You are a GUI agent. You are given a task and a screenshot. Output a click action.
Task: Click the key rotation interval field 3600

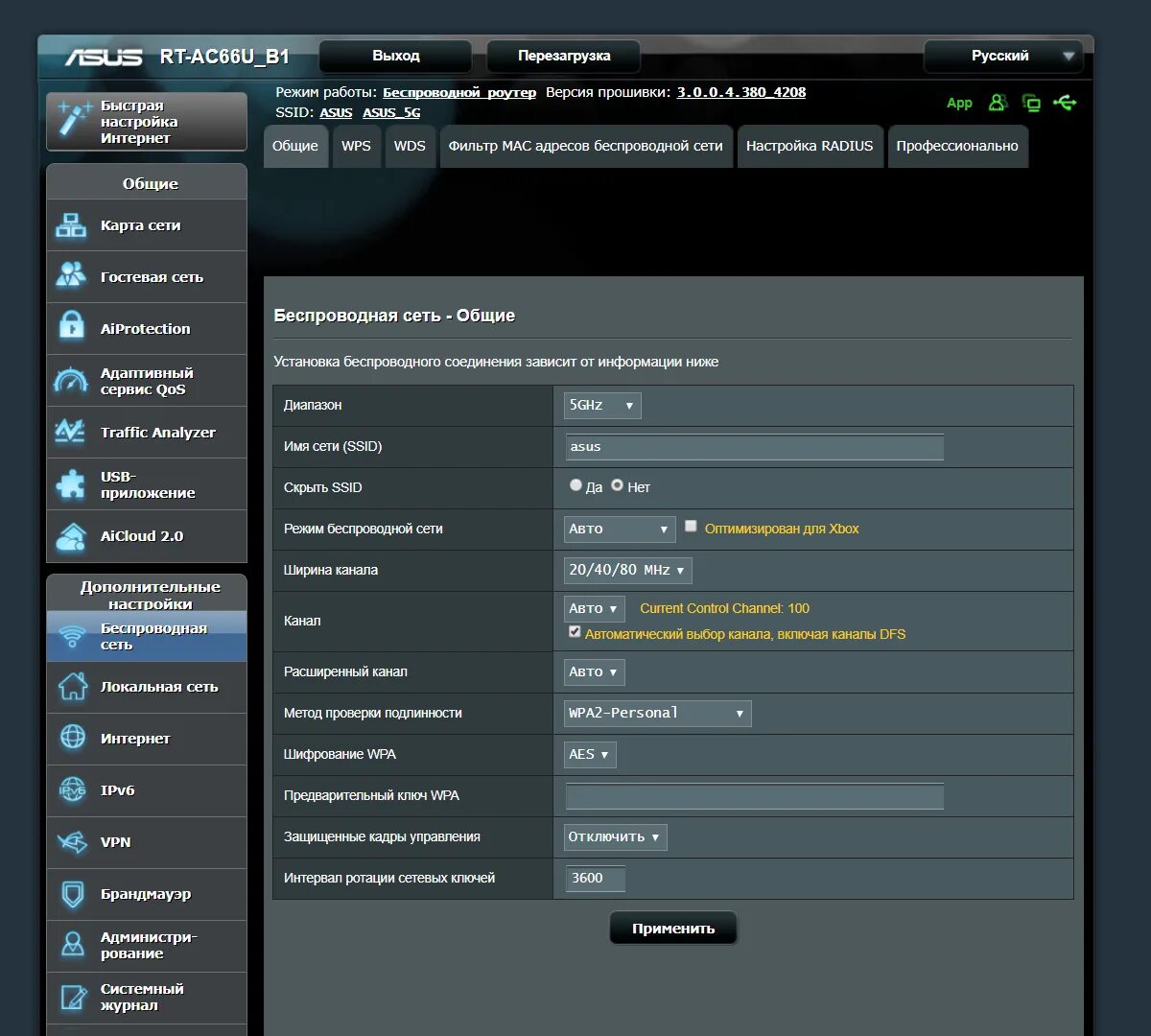(x=596, y=879)
